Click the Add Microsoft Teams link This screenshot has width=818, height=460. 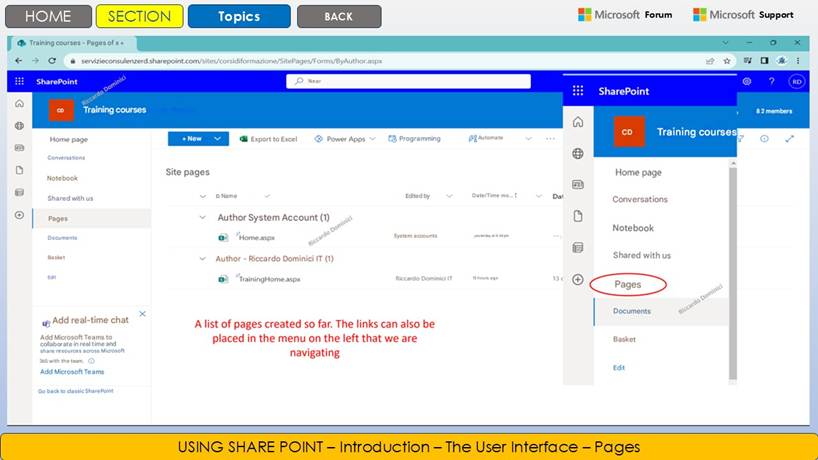click(72, 372)
